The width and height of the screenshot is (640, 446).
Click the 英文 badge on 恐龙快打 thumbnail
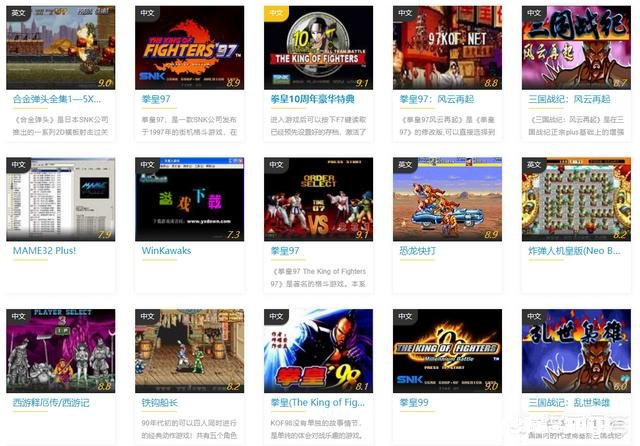point(405,164)
